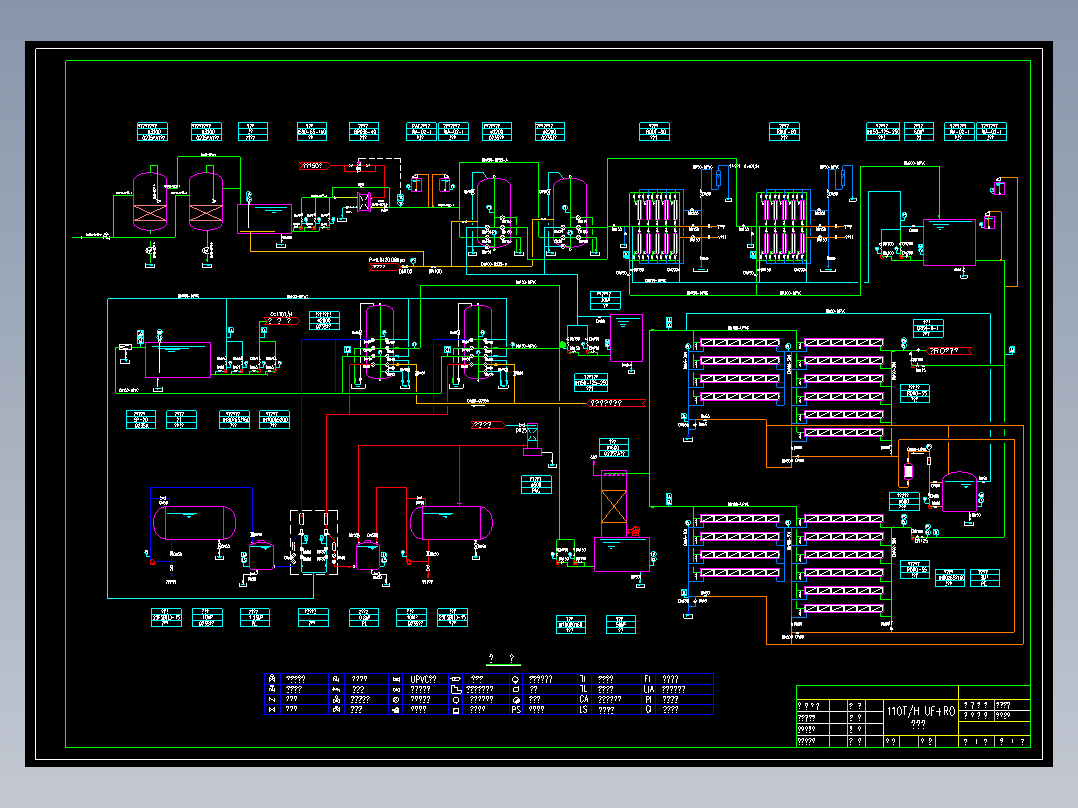This screenshot has width=1078, height=808.
Task: Click the red "?RO???" outlet arrow label
Action: click(x=948, y=351)
